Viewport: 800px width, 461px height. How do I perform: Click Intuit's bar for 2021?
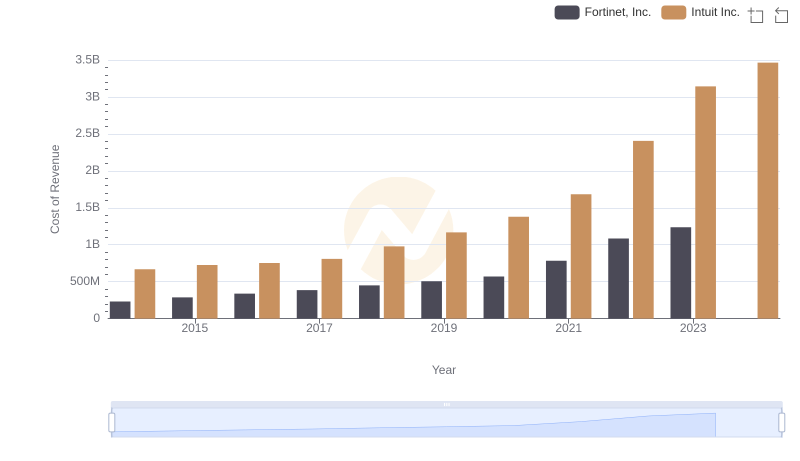(x=581, y=257)
